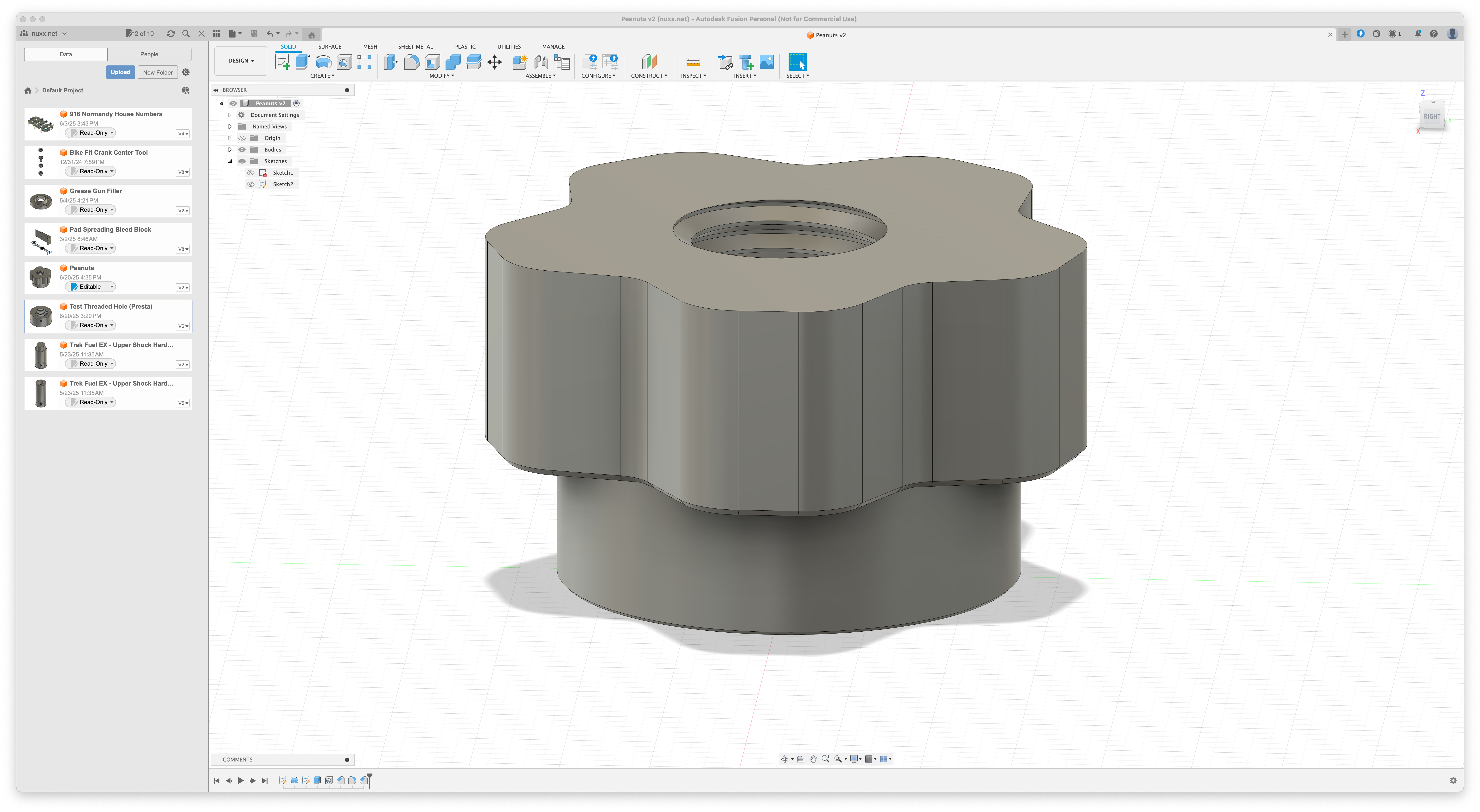Open the Orbit navigation tool
This screenshot has height=812, width=1480.
[x=785, y=759]
